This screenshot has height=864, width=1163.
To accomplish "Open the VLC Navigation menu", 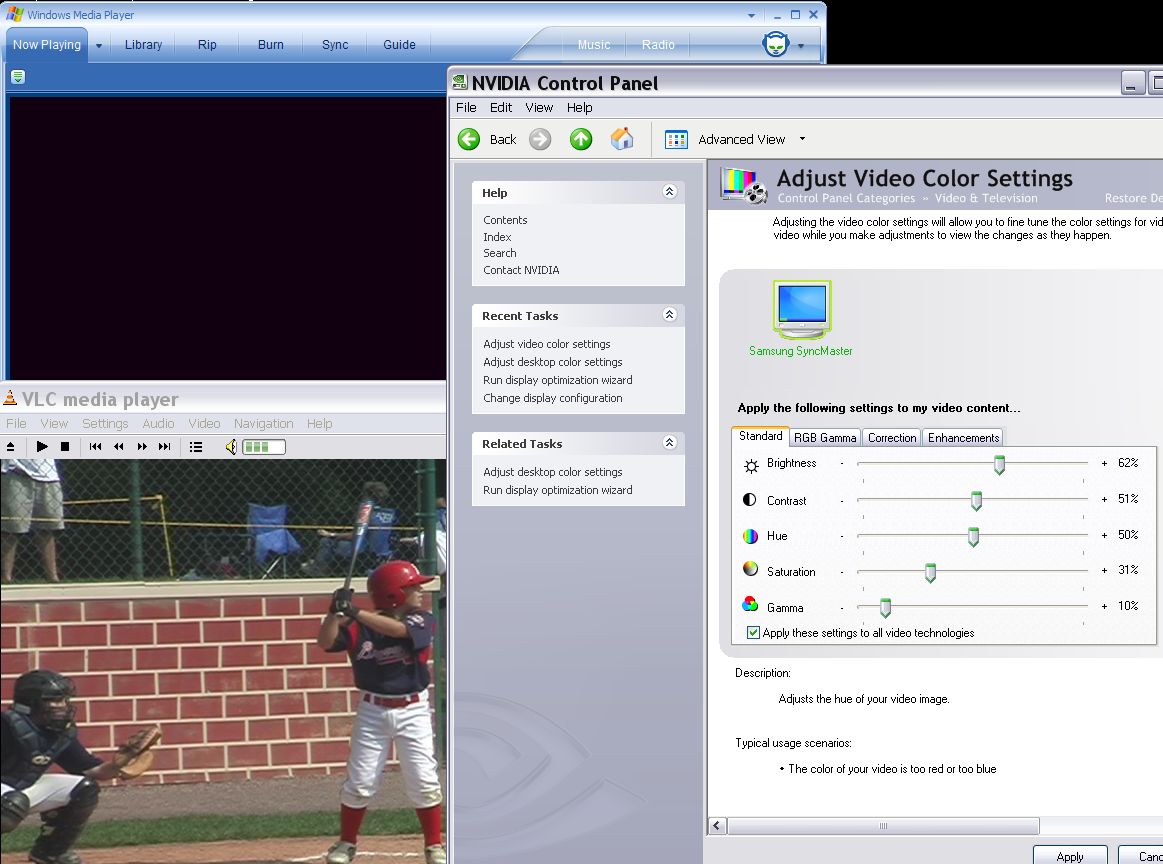I will (263, 423).
